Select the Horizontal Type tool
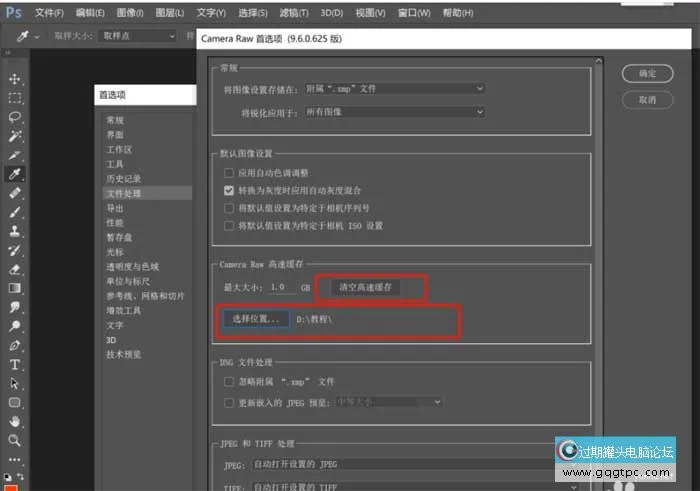Screen dimensions: 700x491 point(15,364)
